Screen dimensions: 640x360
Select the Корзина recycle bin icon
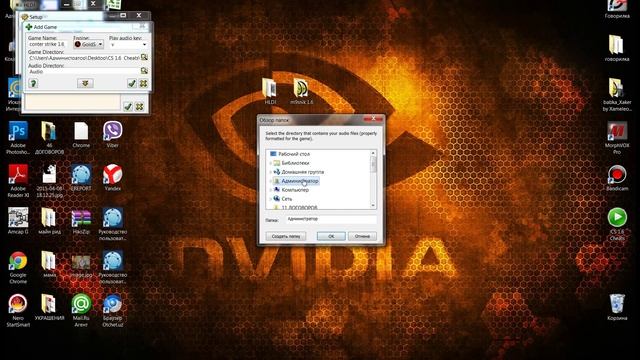pos(617,307)
